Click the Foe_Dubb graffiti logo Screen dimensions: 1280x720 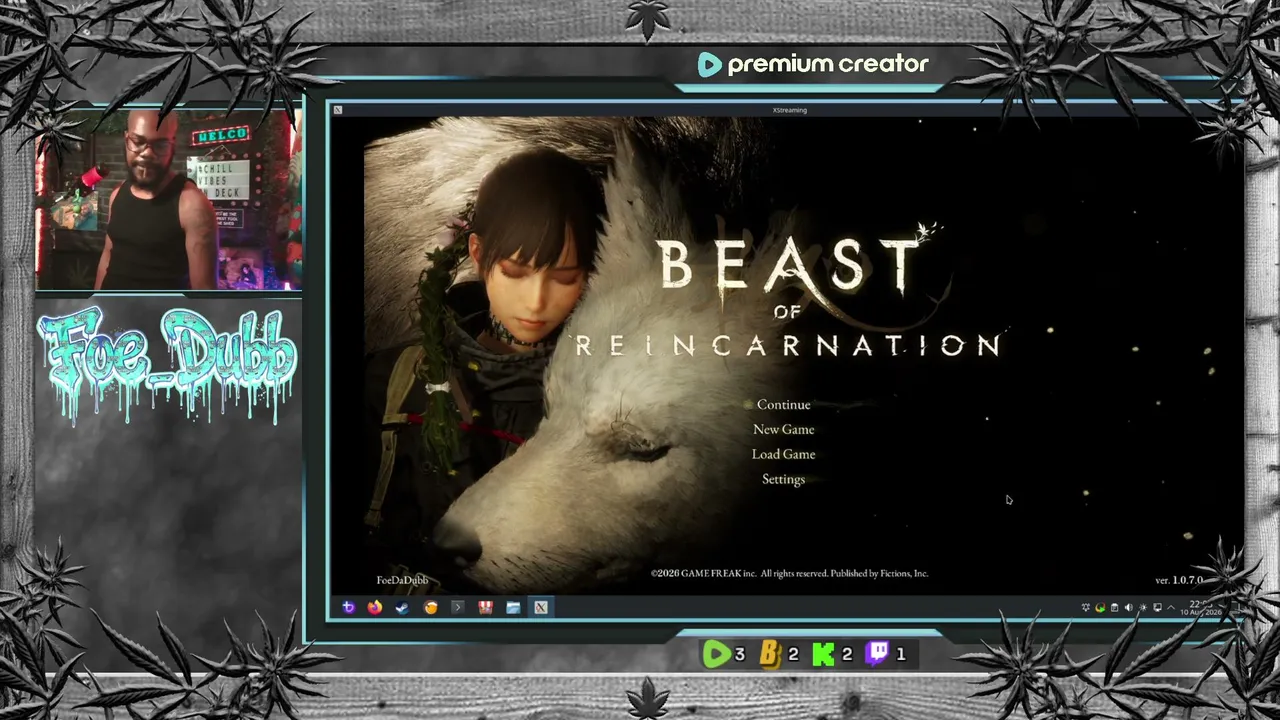[x=168, y=365]
